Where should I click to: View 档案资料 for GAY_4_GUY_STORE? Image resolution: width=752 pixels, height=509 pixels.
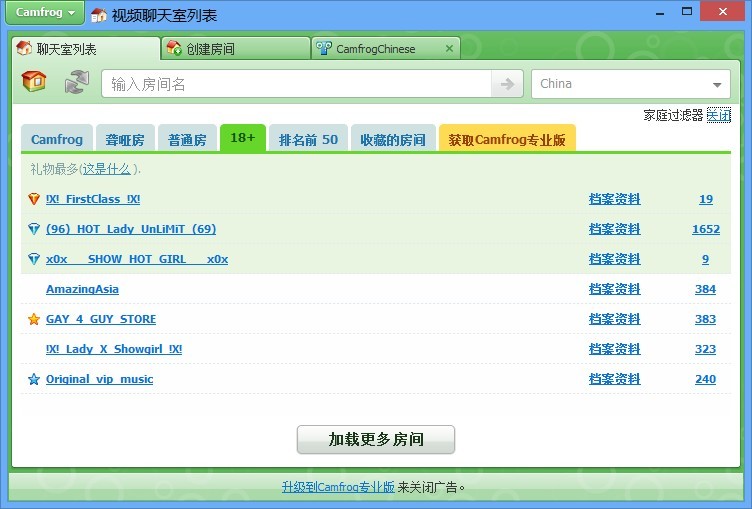614,319
